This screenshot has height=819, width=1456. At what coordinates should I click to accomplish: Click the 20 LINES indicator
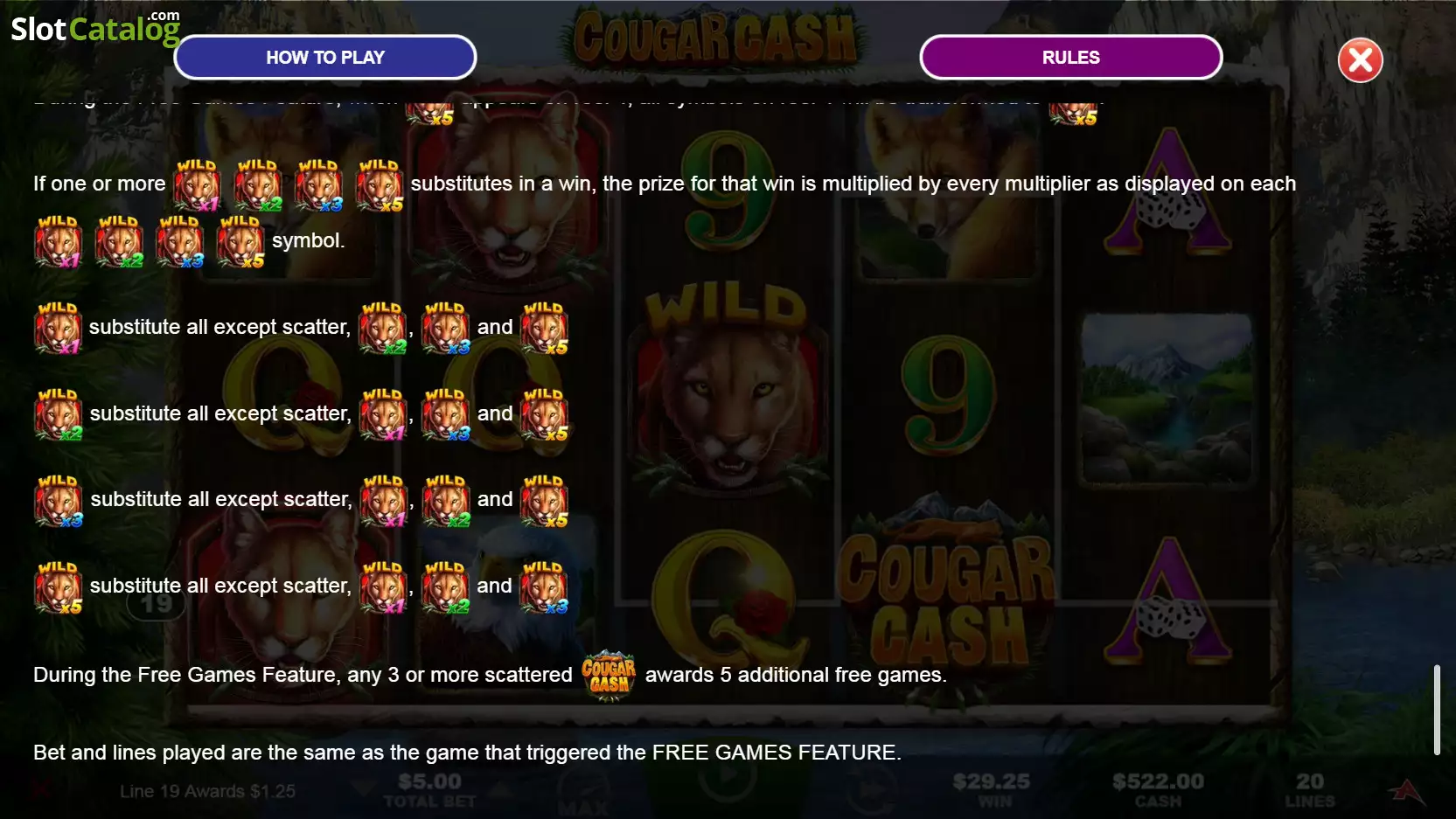(x=1309, y=790)
